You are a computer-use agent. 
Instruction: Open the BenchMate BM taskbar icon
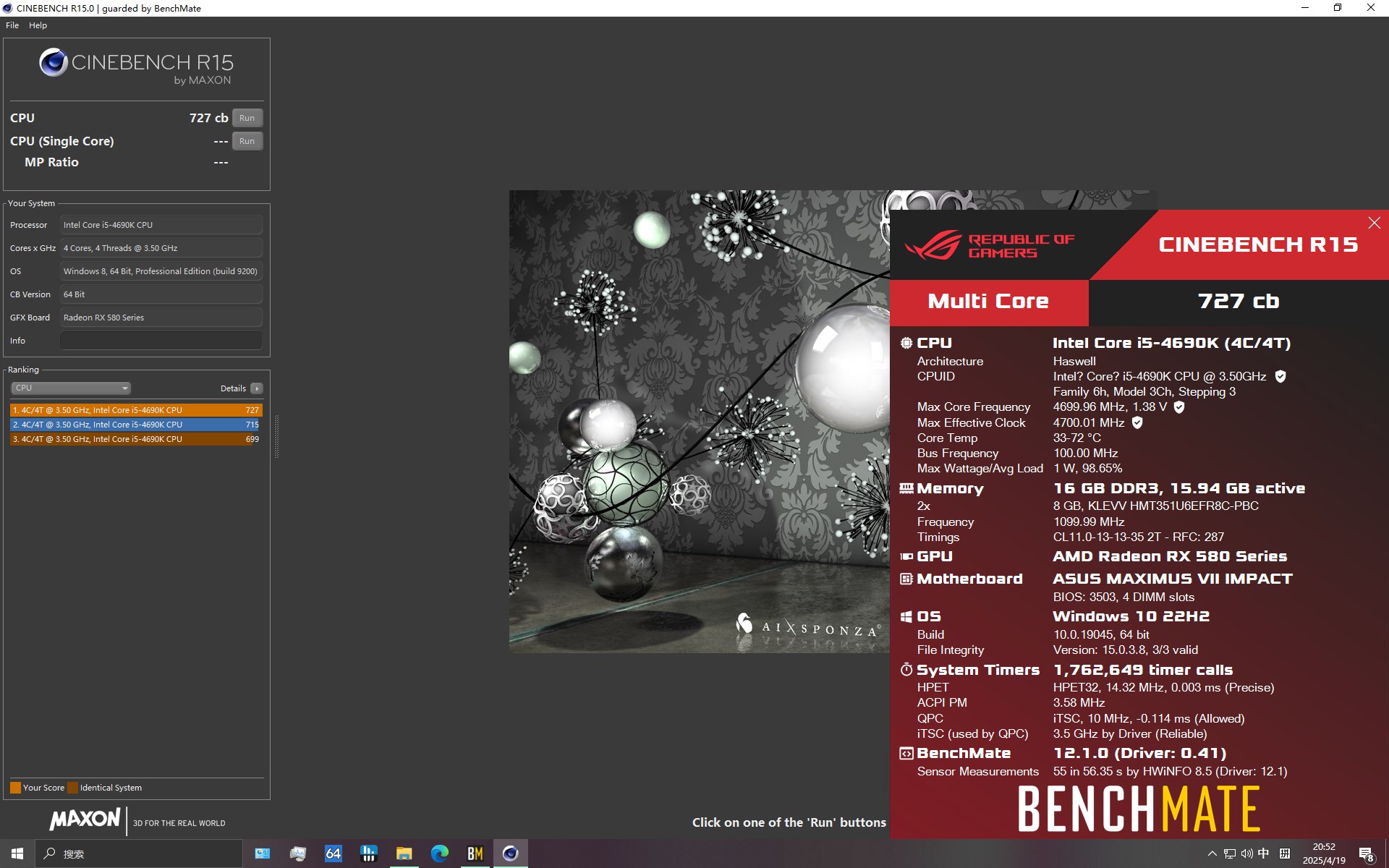click(475, 854)
